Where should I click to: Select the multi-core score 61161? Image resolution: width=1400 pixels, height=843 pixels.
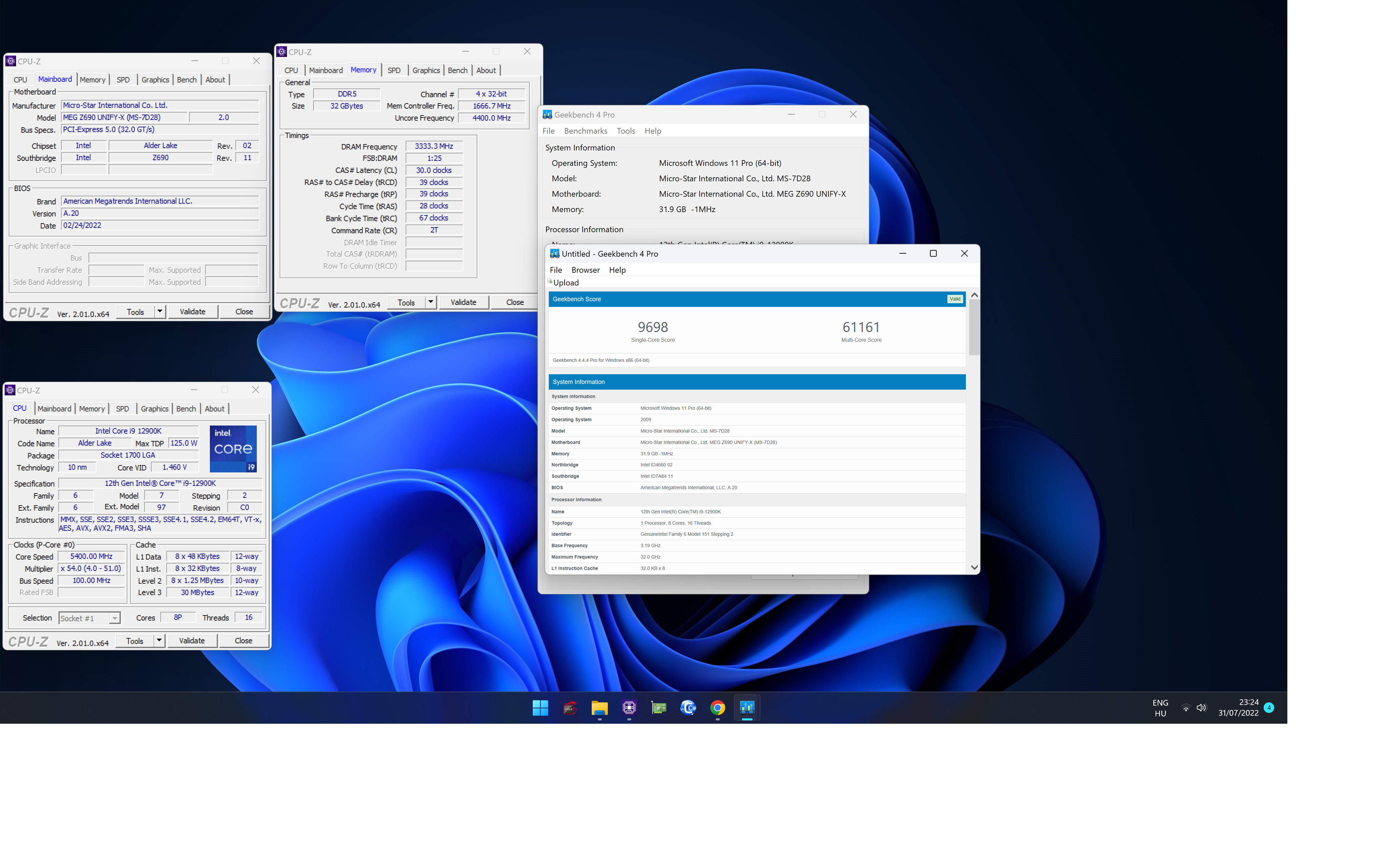(x=861, y=327)
